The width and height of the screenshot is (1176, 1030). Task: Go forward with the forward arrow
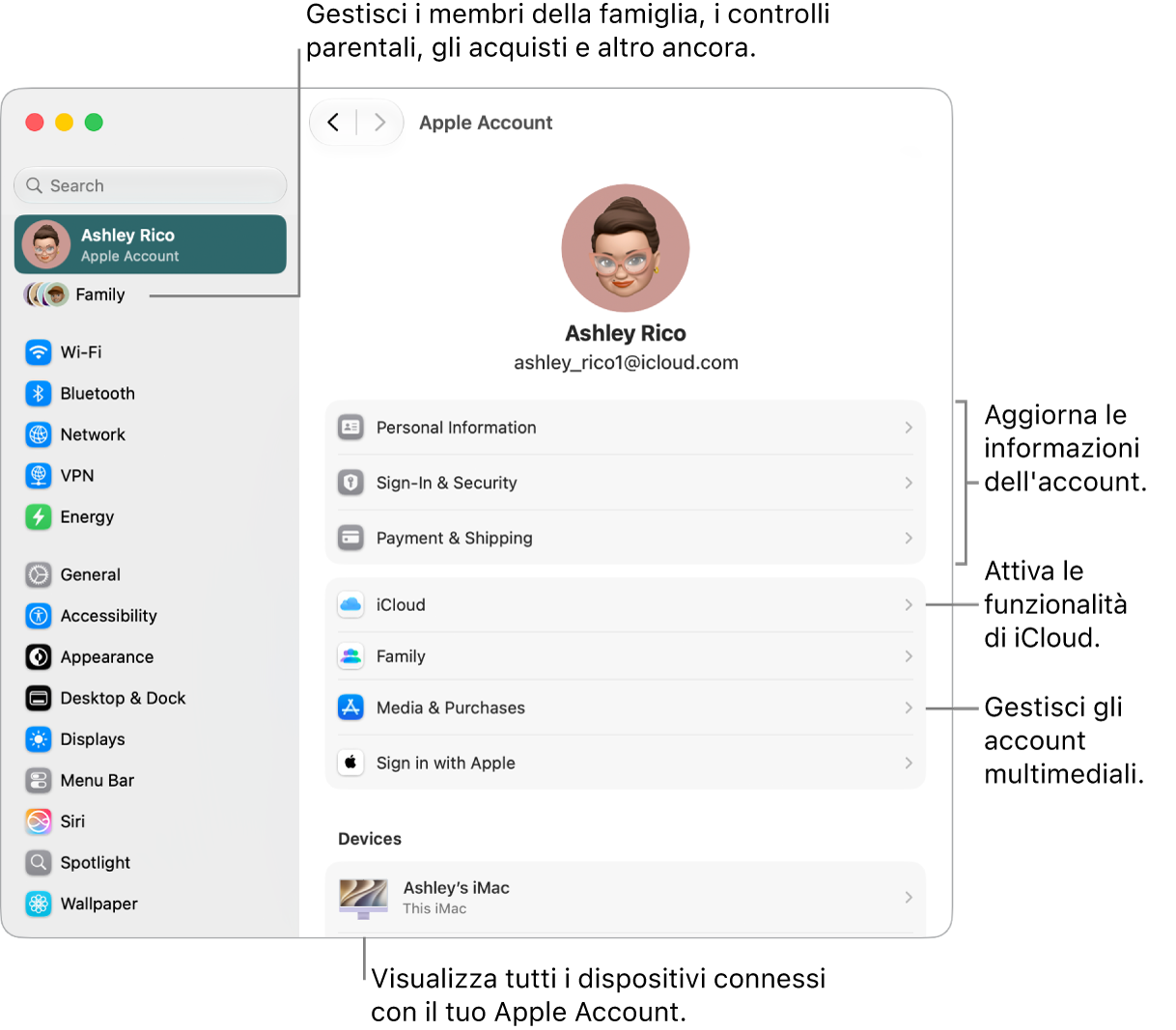379,123
